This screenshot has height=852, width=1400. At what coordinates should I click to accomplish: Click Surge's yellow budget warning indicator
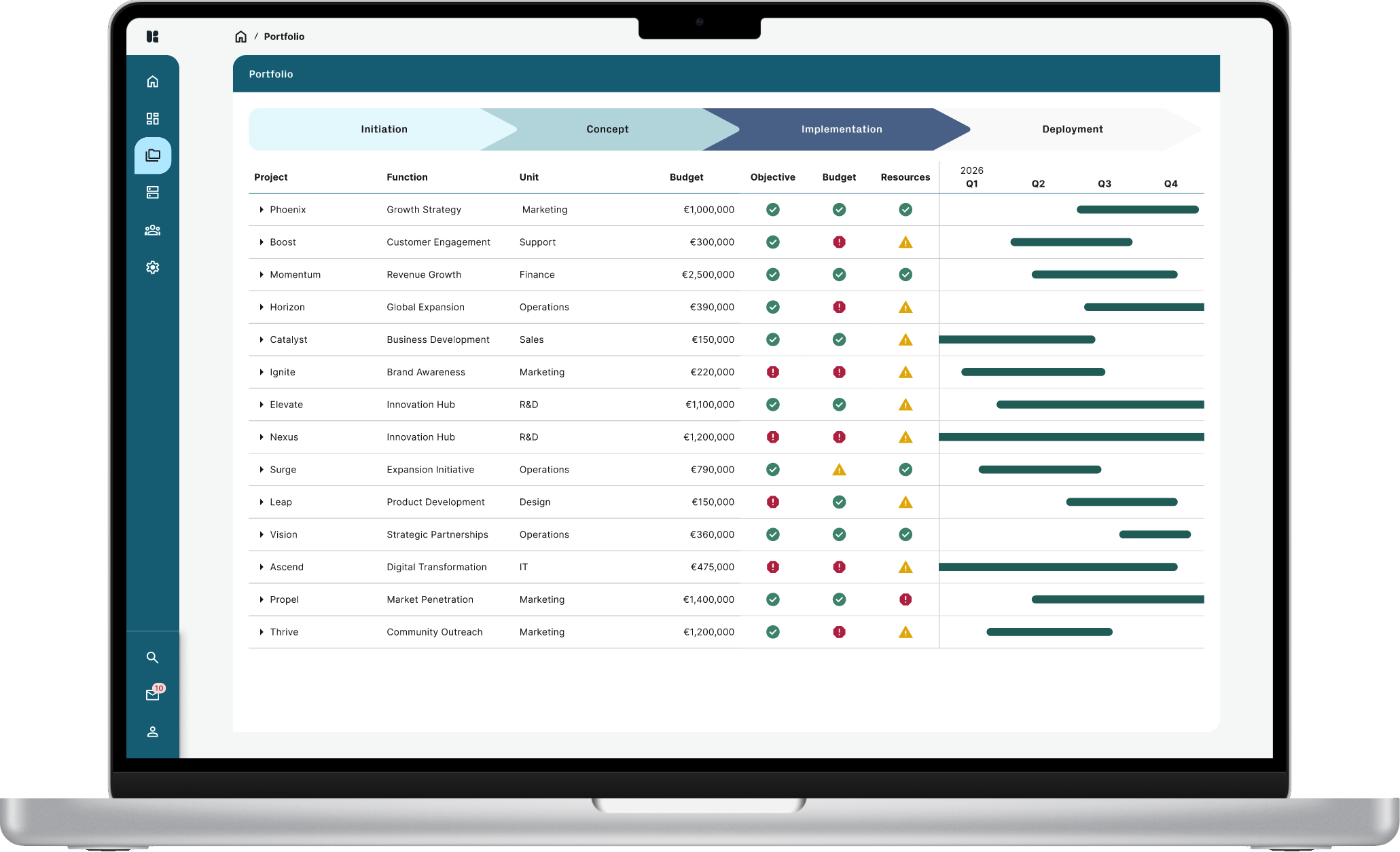(839, 470)
